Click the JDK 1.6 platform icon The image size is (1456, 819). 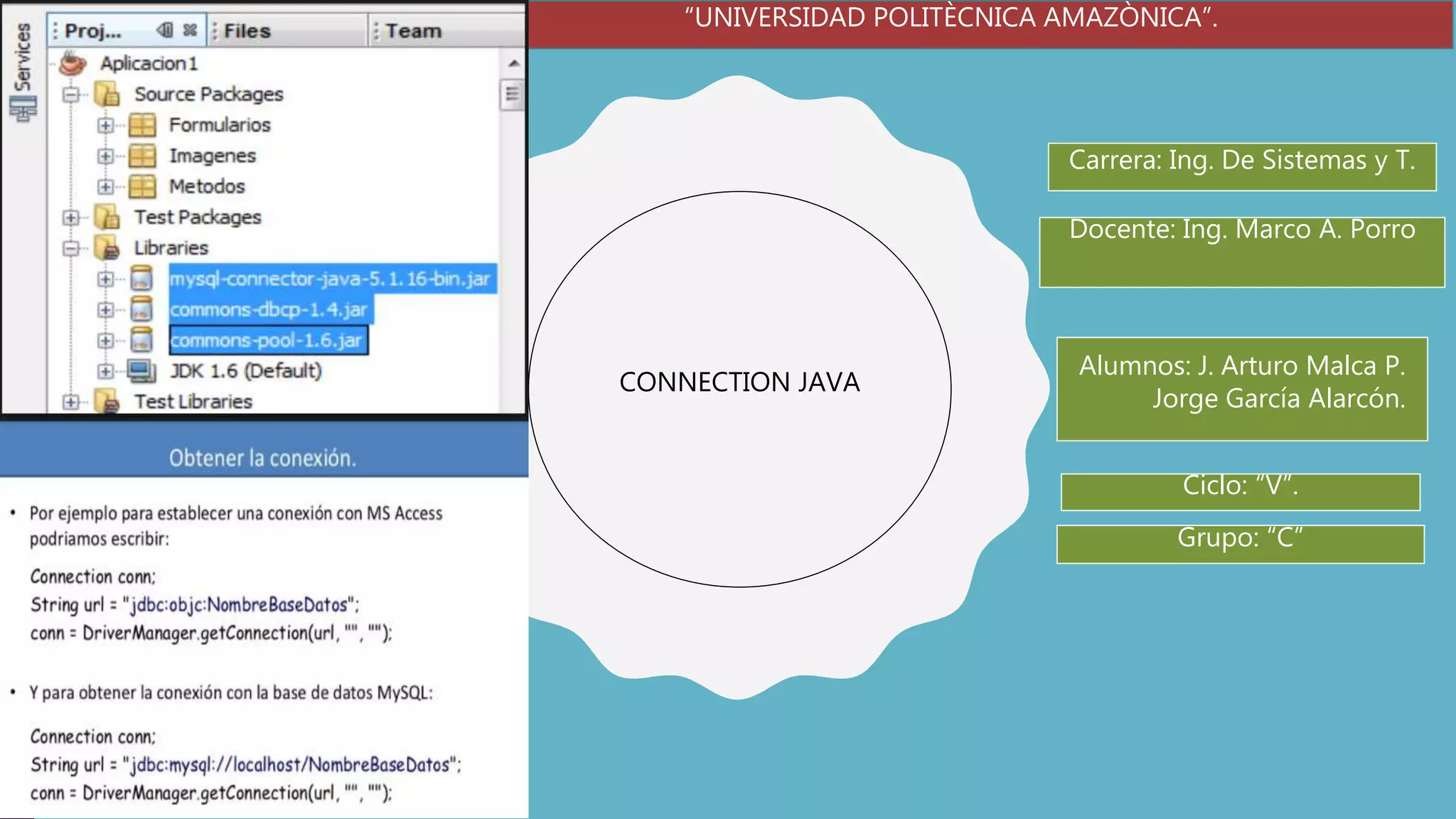141,371
